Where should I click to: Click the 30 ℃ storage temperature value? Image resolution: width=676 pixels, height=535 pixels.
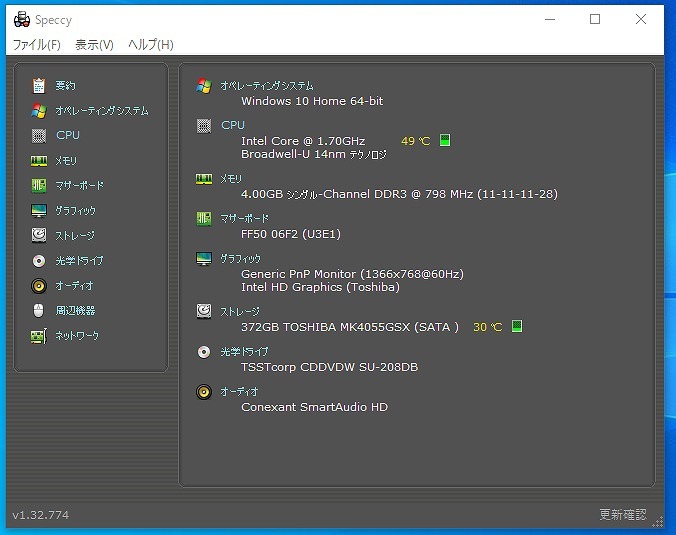click(488, 327)
